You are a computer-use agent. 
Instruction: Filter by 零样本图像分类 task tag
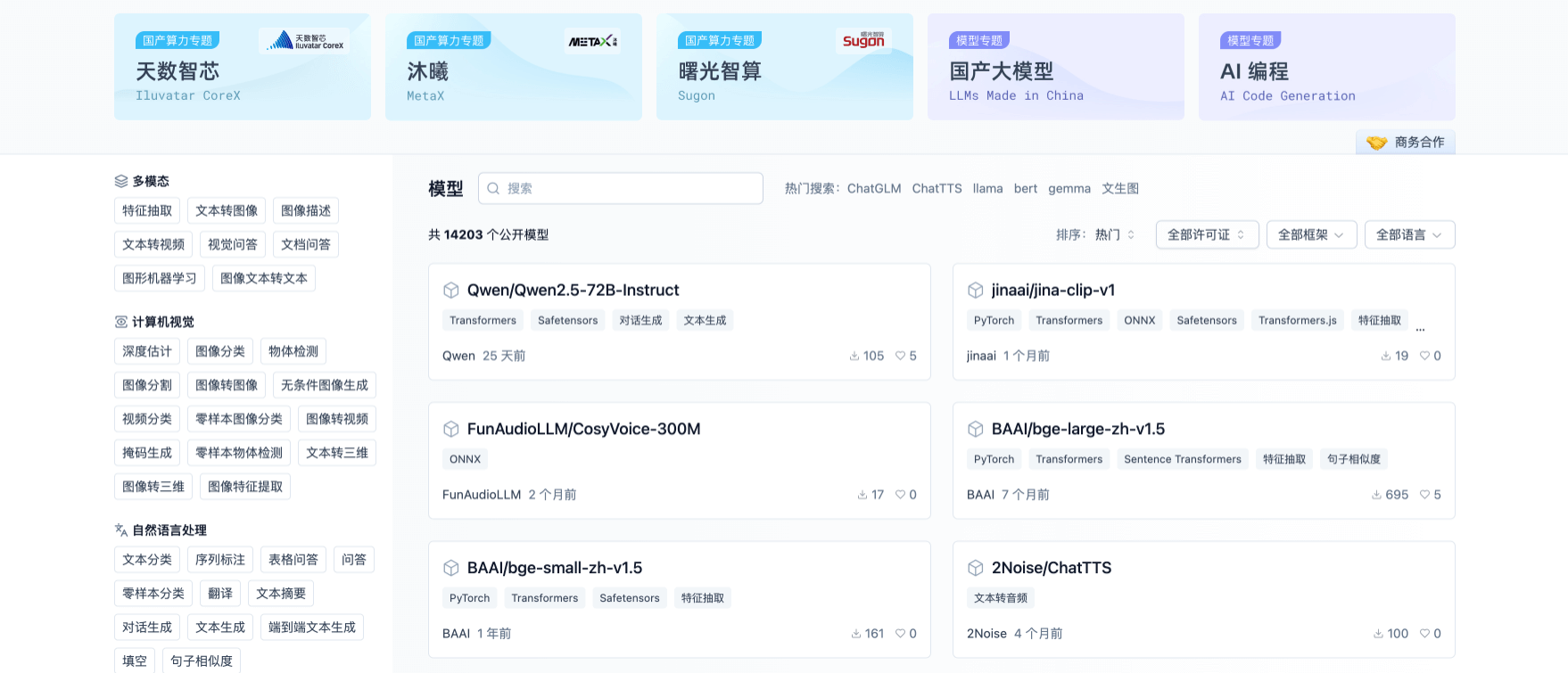(239, 419)
